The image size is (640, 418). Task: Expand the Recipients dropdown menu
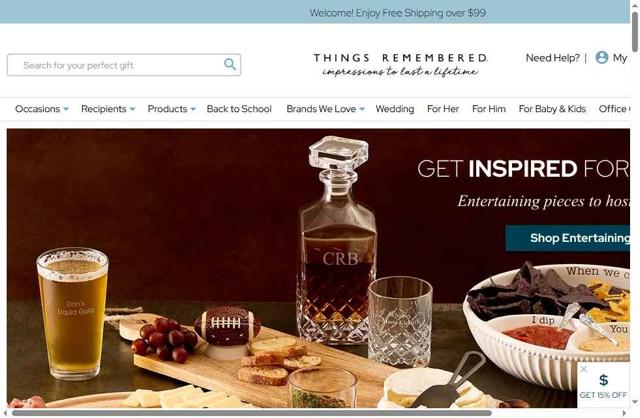point(108,109)
